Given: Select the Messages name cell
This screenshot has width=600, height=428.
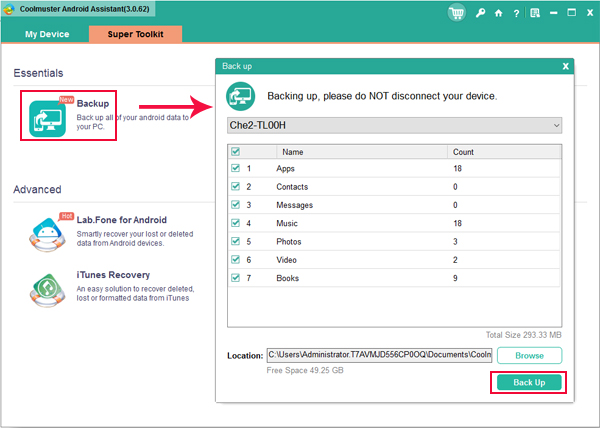Looking at the screenshot, I should coord(295,205).
